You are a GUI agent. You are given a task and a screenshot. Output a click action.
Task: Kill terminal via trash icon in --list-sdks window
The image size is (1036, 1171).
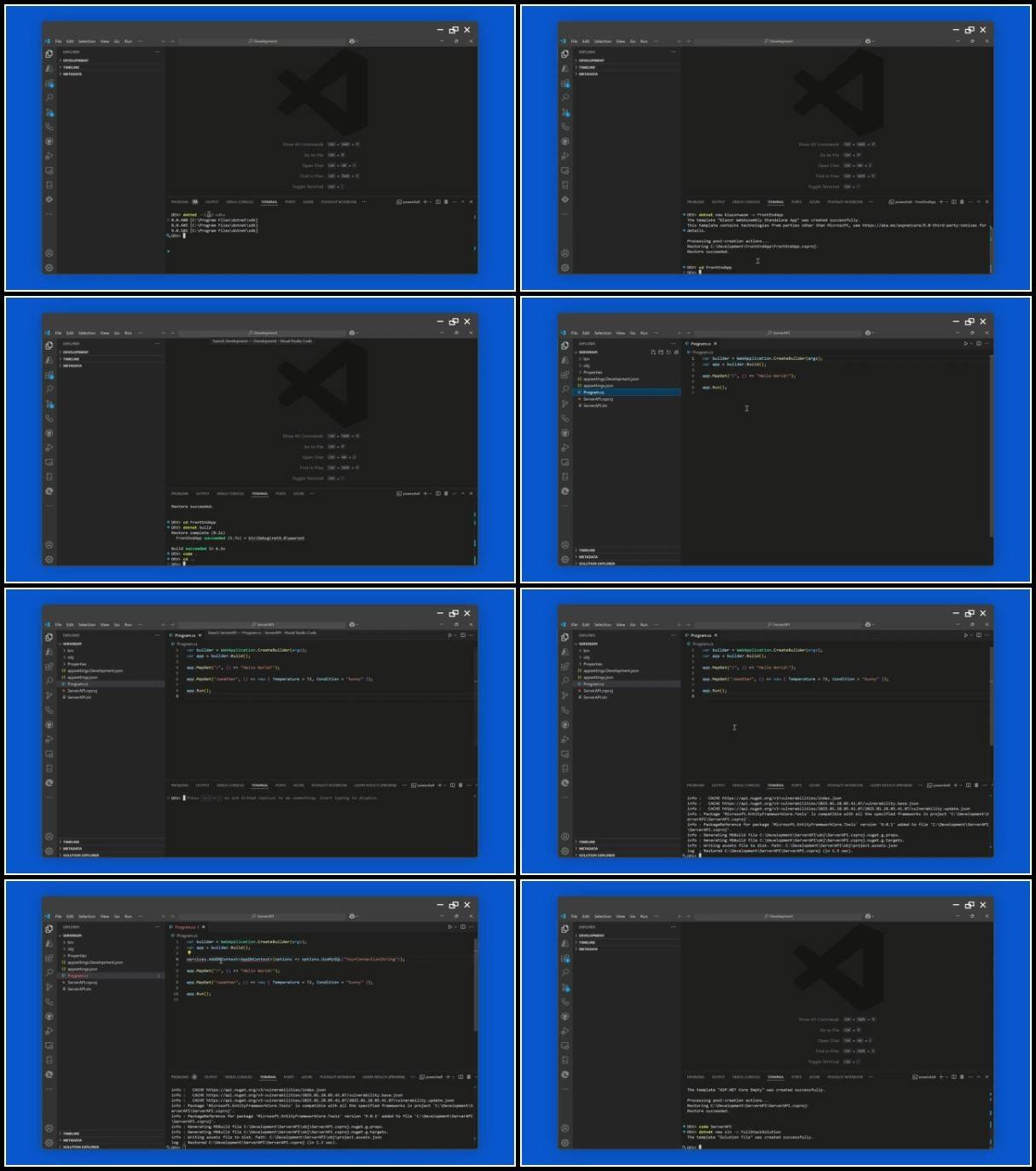tap(446, 202)
